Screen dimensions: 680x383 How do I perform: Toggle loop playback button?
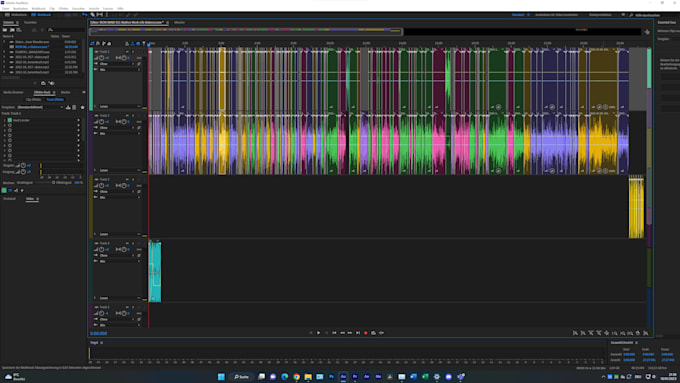click(373, 333)
